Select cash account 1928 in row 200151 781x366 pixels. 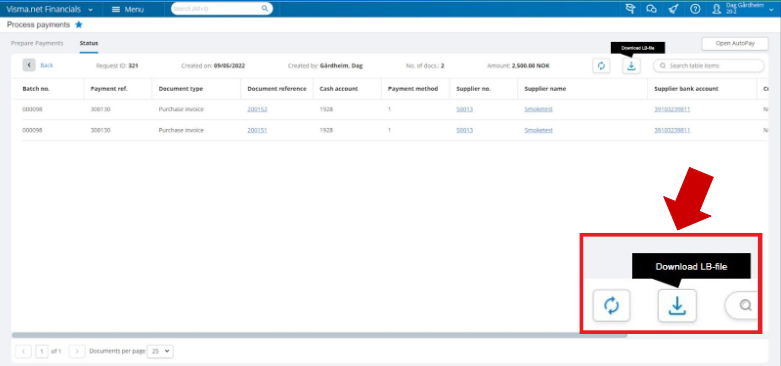(326, 130)
